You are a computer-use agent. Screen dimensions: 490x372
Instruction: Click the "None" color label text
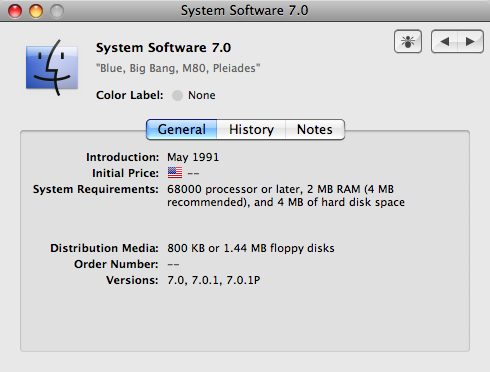tap(202, 95)
